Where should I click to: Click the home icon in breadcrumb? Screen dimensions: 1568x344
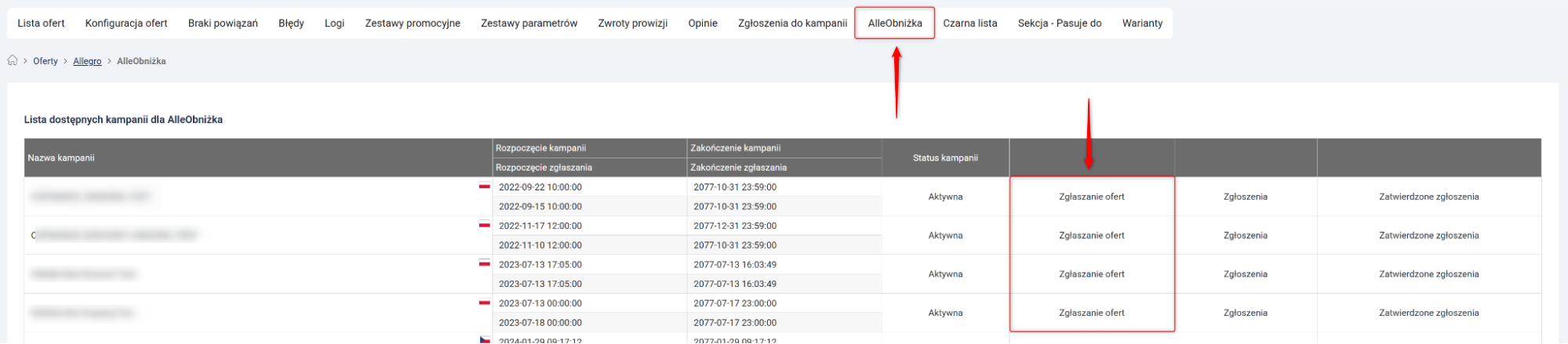pos(13,60)
